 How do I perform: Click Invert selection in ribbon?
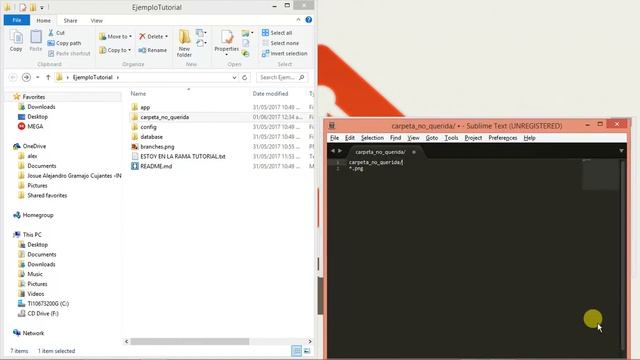point(284,53)
